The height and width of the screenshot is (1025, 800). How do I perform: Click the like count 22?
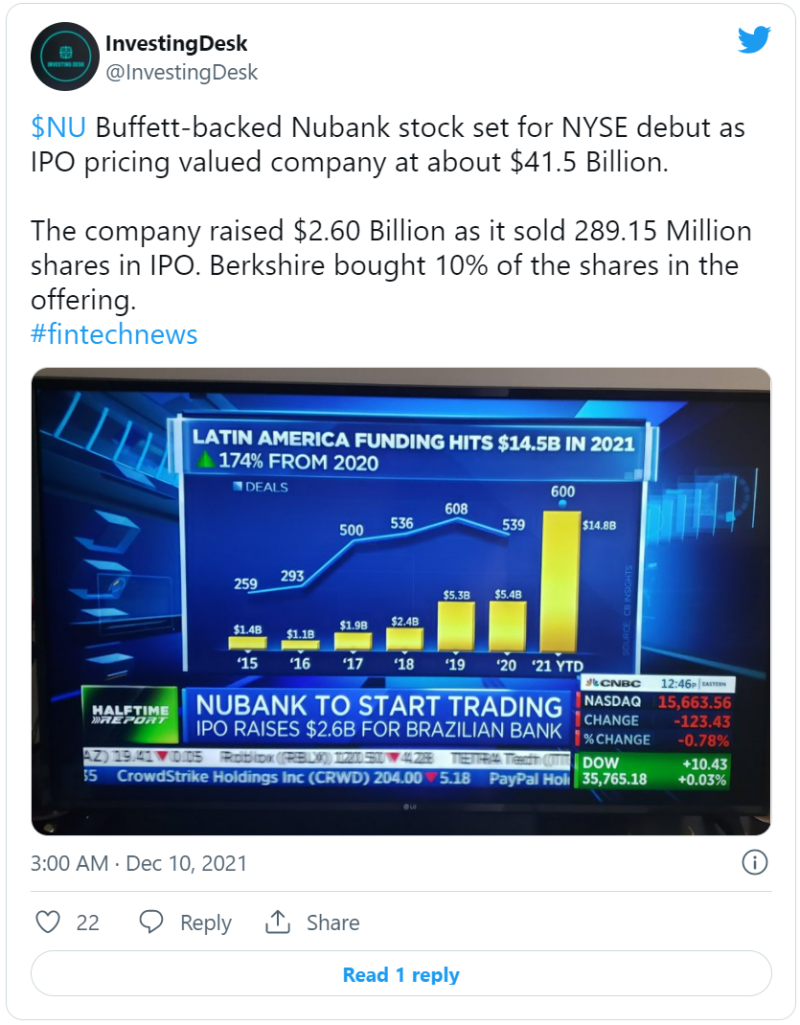pos(88,923)
